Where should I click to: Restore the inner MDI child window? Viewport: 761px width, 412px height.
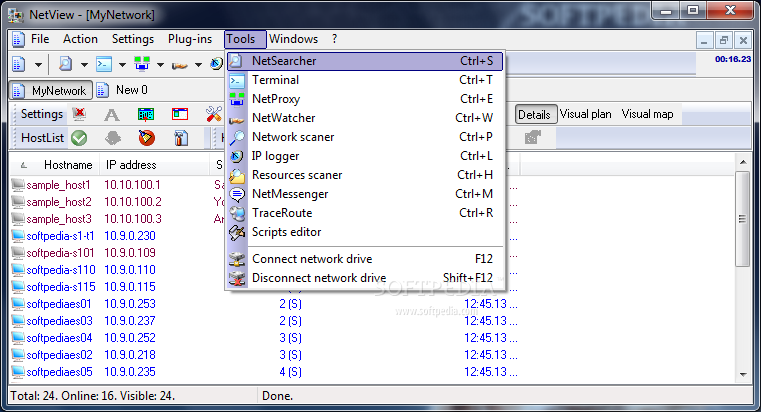tap(724, 41)
